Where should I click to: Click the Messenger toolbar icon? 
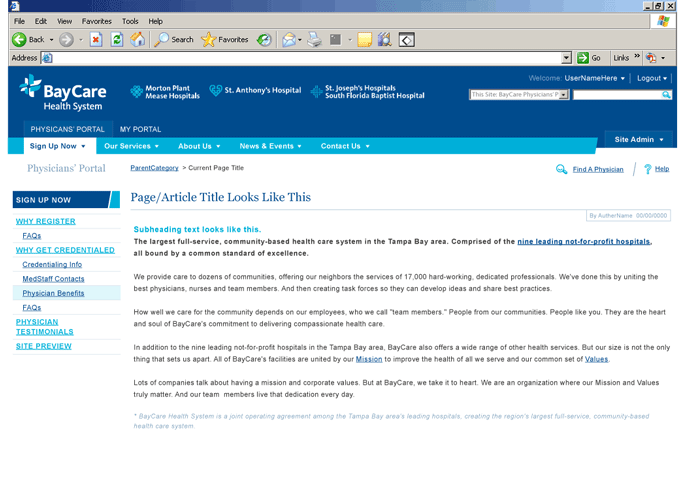pyautogui.click(x=385, y=40)
